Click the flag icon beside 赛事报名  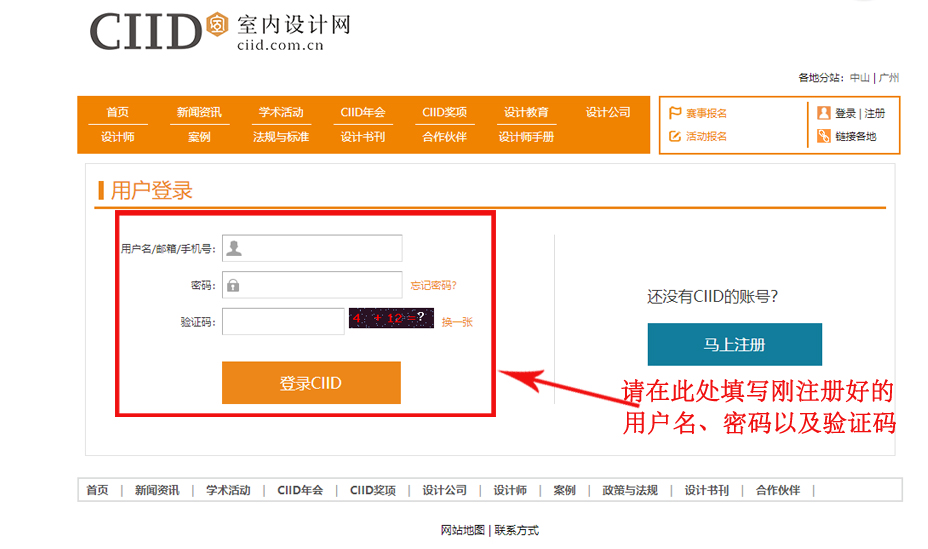pos(675,113)
